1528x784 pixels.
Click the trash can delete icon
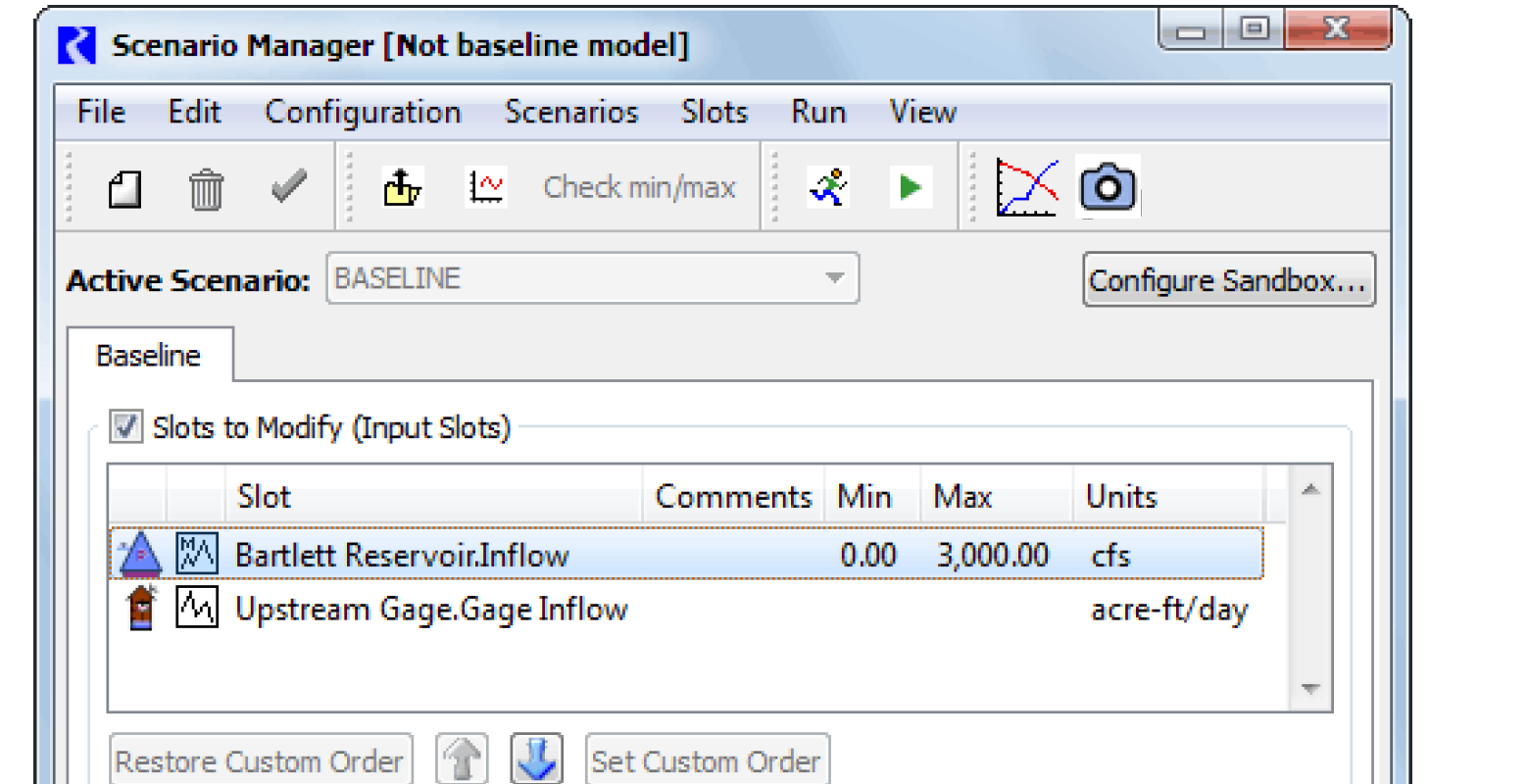[206, 188]
